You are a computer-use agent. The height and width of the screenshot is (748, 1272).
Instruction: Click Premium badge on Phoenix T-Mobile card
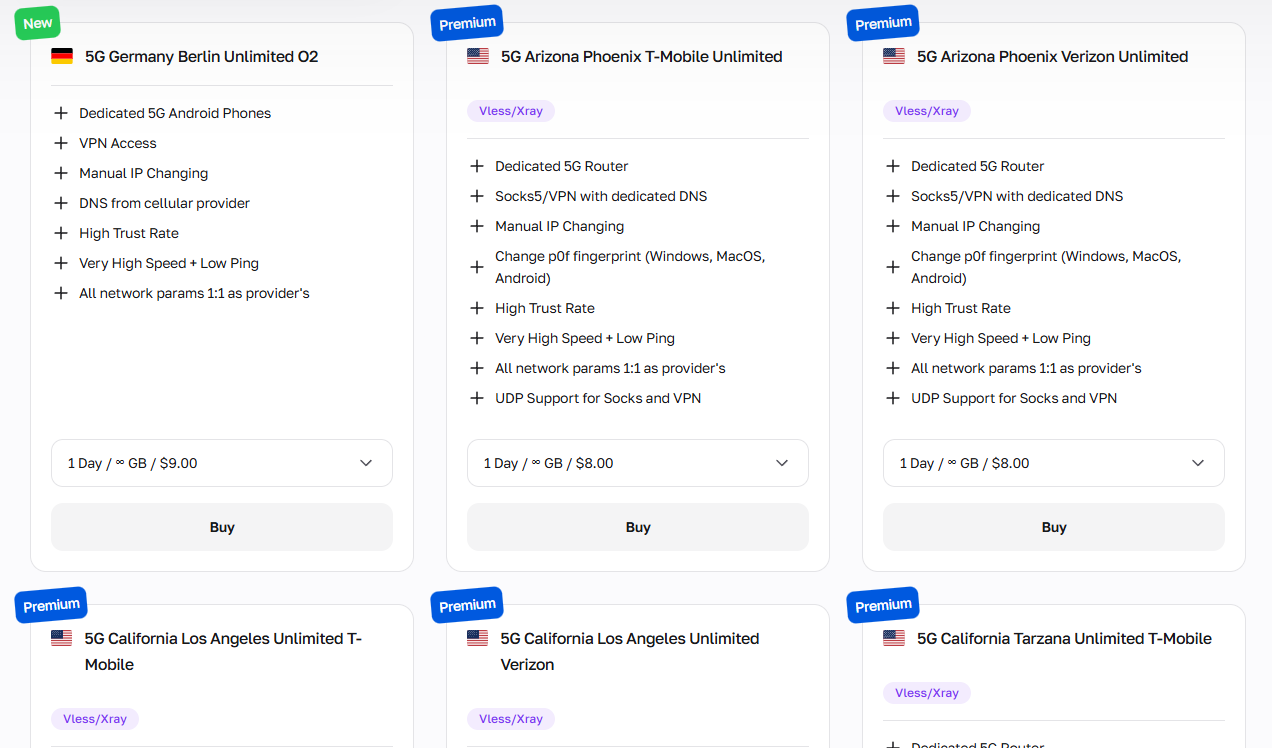click(x=467, y=23)
